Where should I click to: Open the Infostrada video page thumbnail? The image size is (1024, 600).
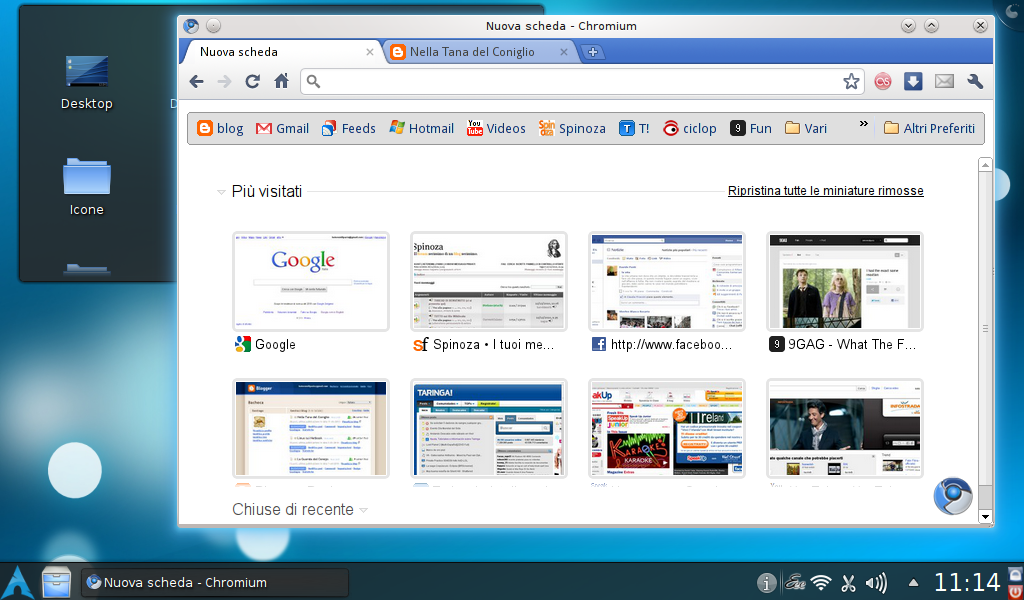click(844, 429)
